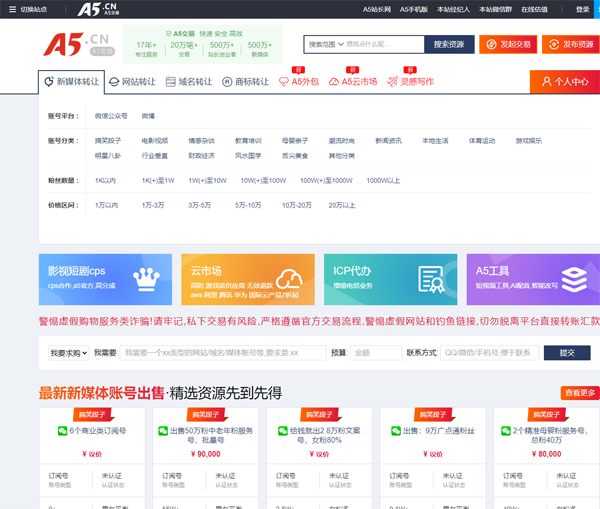Choose the 1万以内 price range
The height and width of the screenshot is (509, 600).
tap(106, 206)
